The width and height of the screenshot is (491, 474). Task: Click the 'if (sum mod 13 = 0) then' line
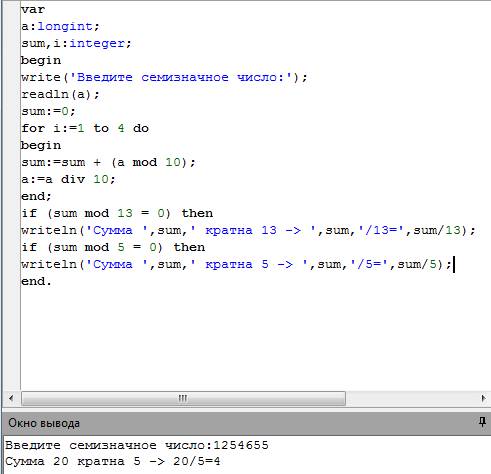click(117, 213)
